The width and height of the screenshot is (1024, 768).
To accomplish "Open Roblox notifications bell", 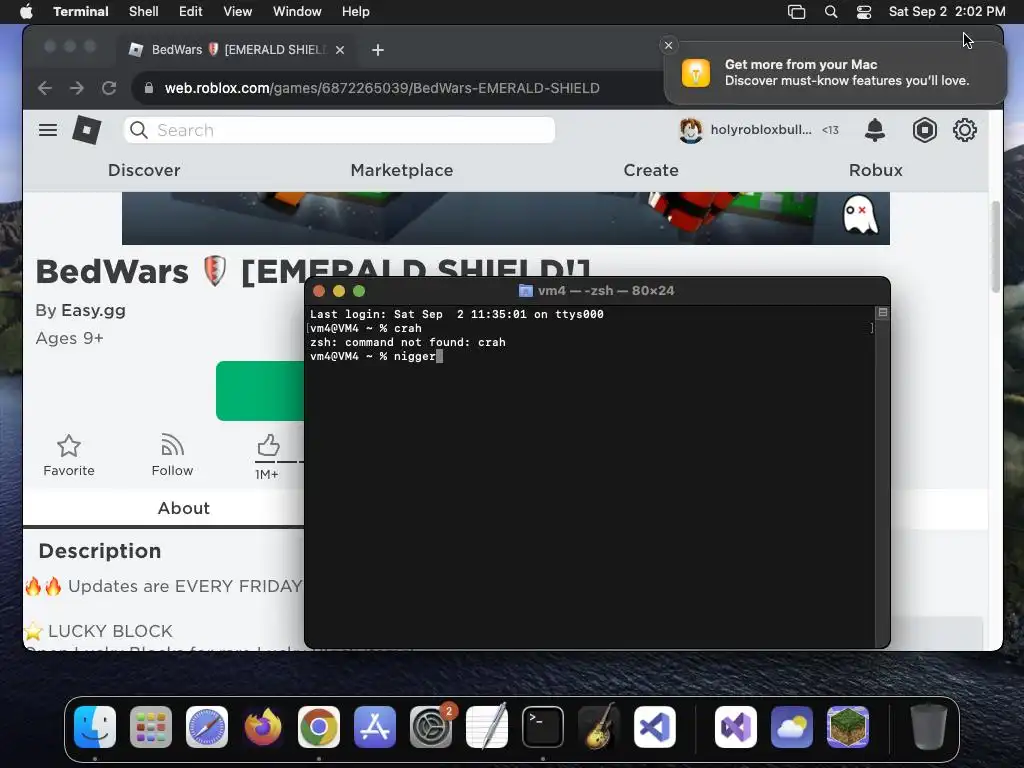I will pyautogui.click(x=874, y=130).
